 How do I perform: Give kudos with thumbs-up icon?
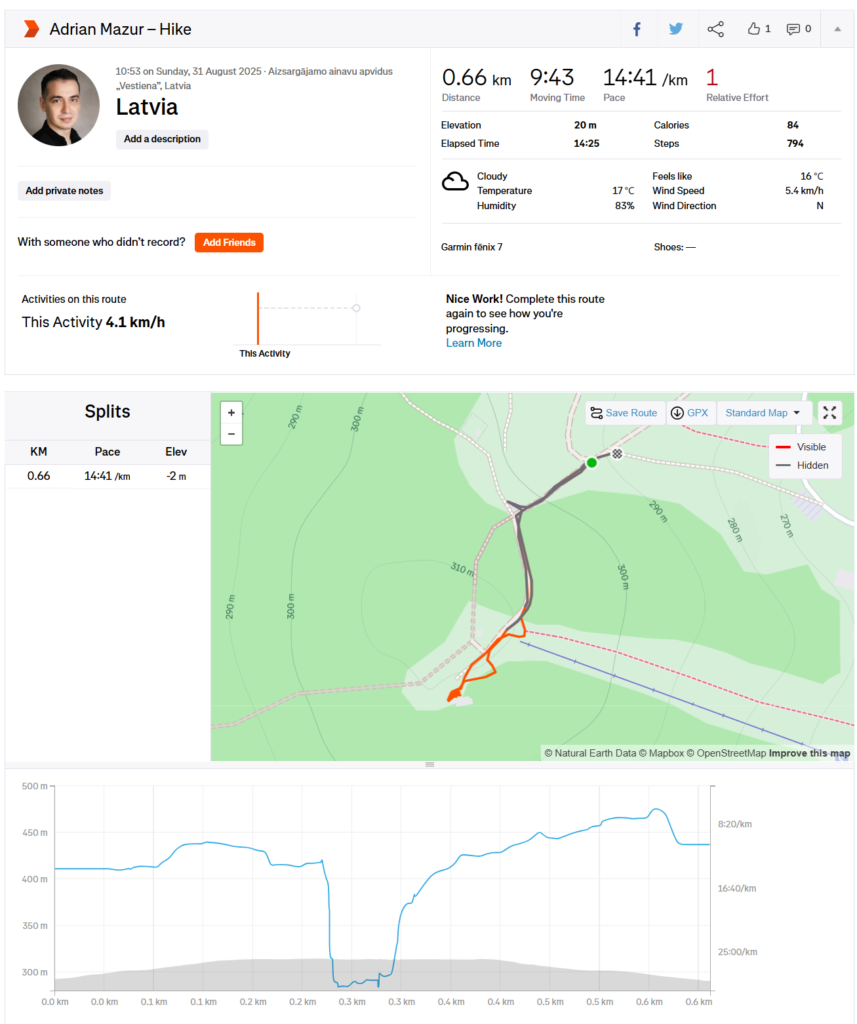[758, 29]
